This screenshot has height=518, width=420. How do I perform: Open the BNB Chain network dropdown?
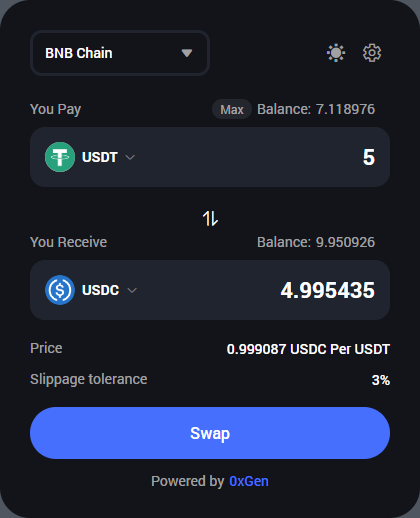click(120, 53)
